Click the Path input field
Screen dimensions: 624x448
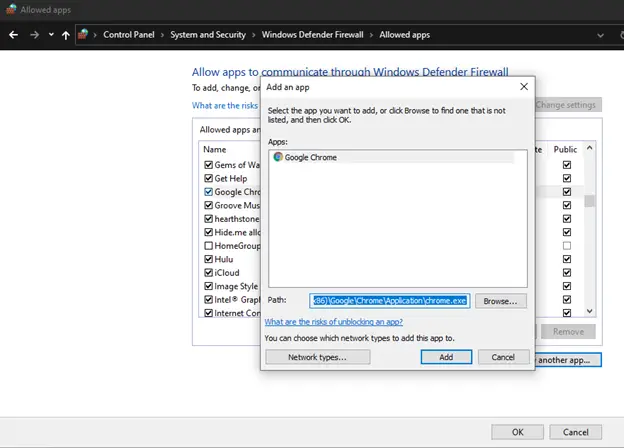point(390,301)
